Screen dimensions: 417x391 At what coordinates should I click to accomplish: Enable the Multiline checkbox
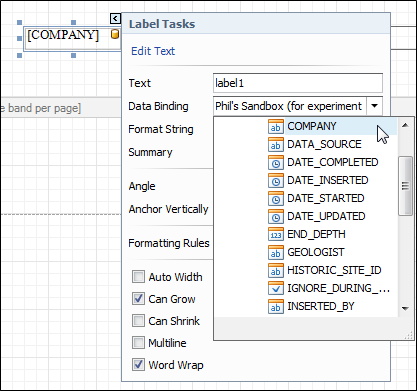138,343
